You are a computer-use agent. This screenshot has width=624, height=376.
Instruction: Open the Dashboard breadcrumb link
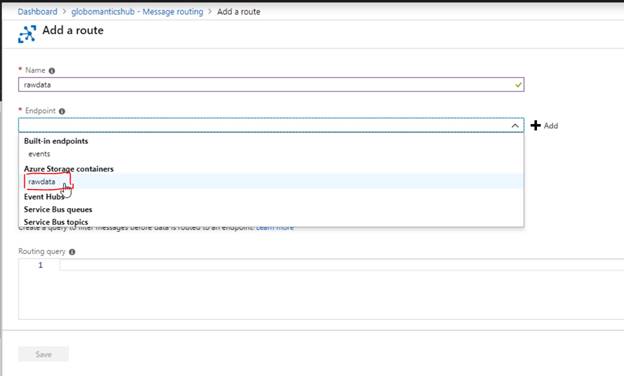37,12
